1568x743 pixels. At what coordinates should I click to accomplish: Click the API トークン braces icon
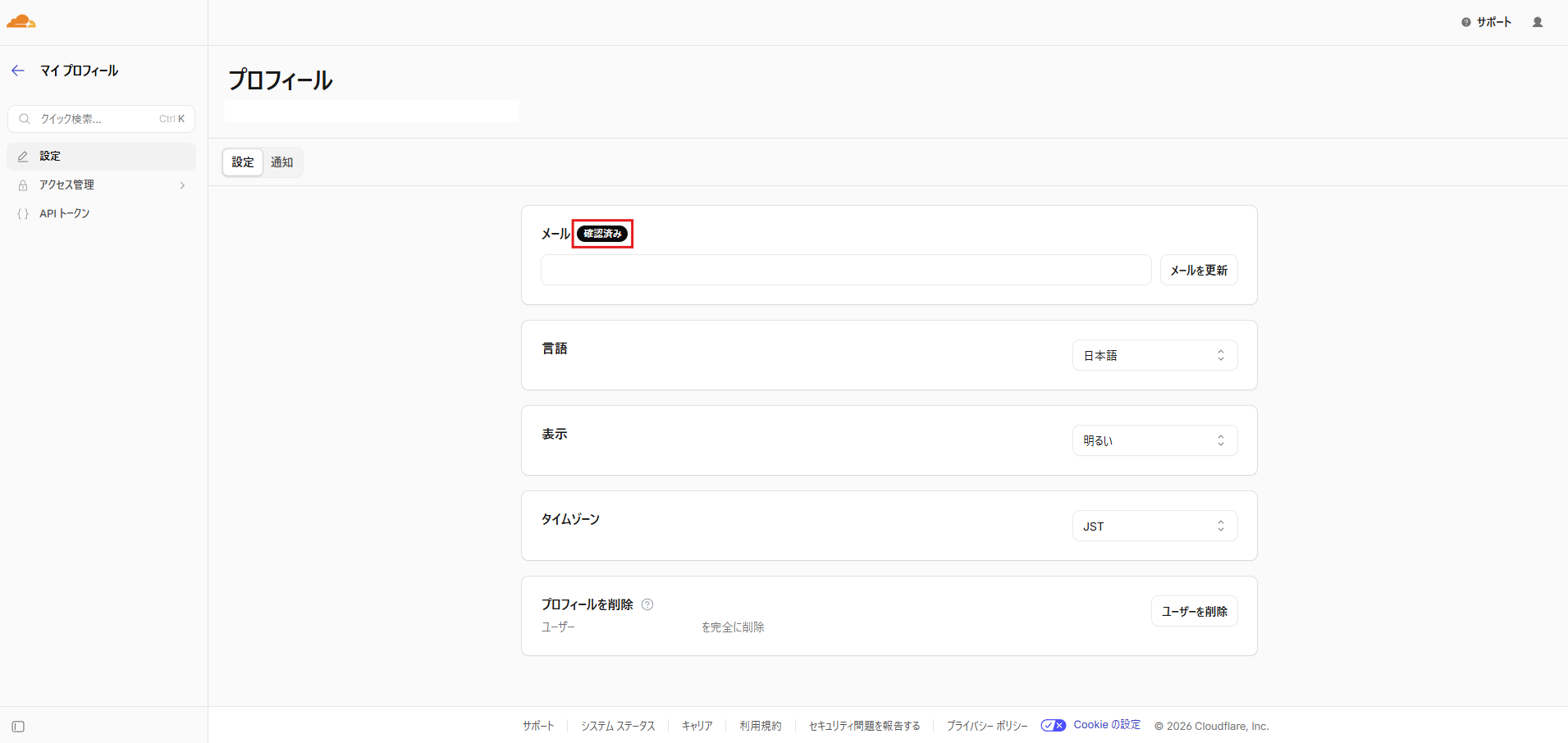point(23,214)
